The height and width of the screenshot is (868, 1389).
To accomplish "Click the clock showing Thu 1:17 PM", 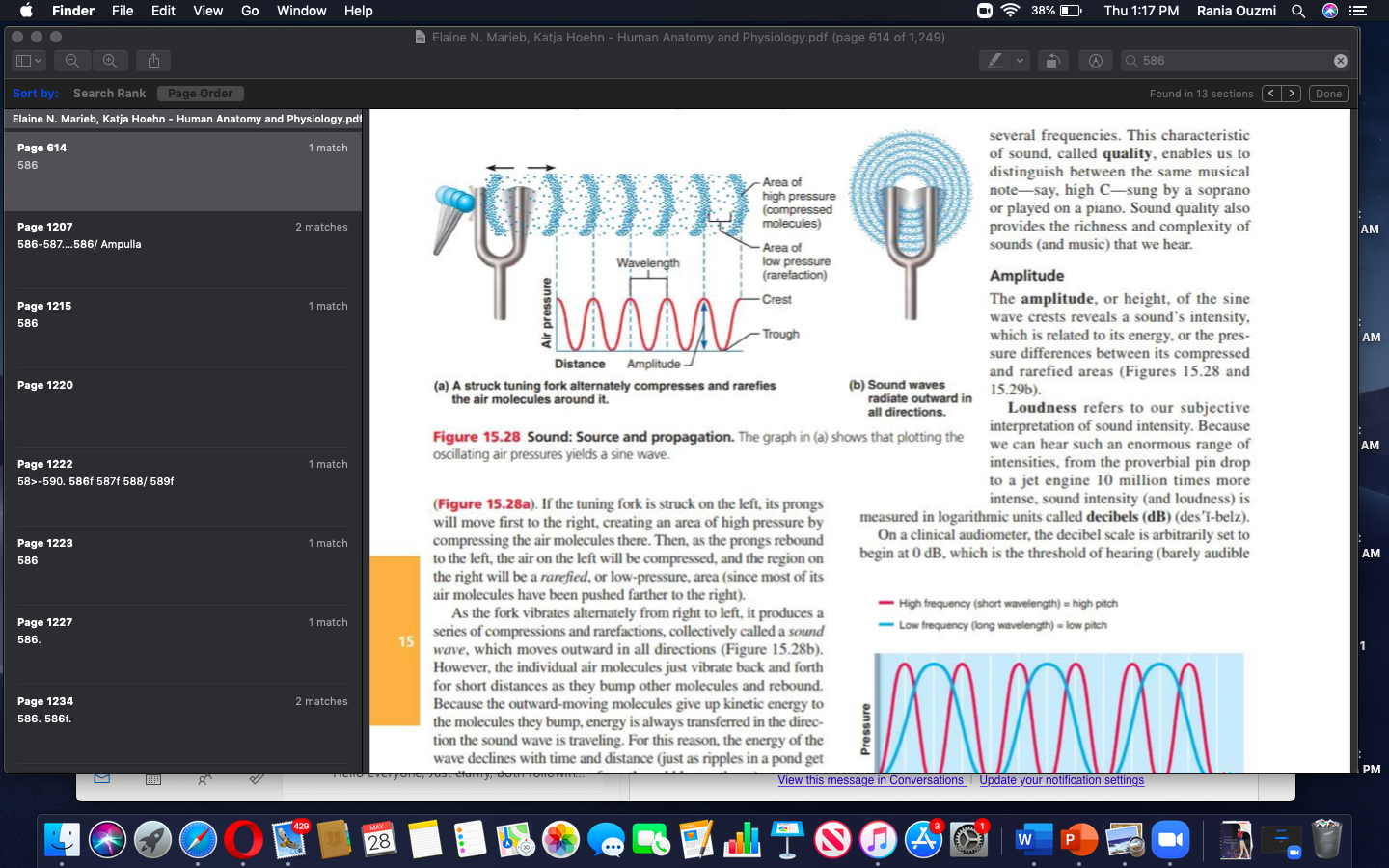I will 1141,11.
